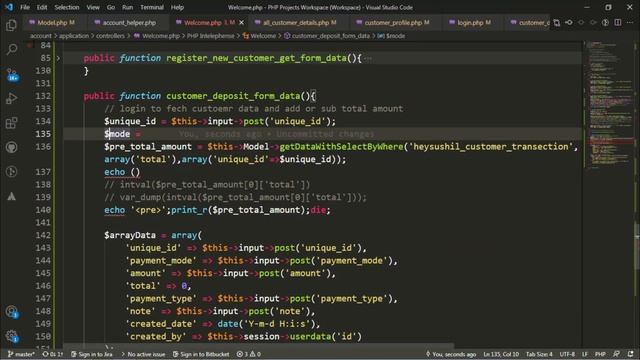Open the Edit menu
The width and height of the screenshot is (640, 360).
(42, 7)
